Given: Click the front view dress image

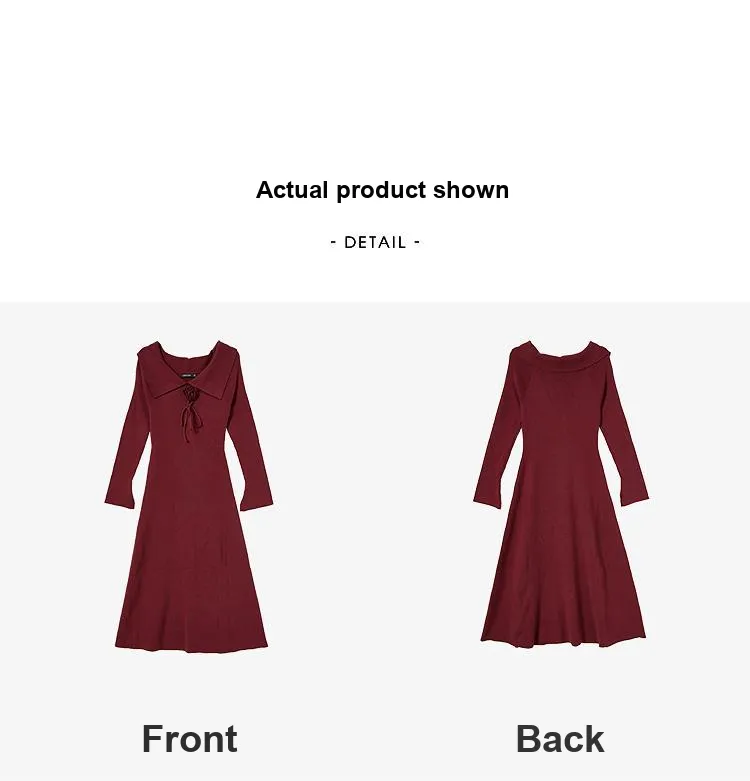Looking at the screenshot, I should pyautogui.click(x=189, y=496).
